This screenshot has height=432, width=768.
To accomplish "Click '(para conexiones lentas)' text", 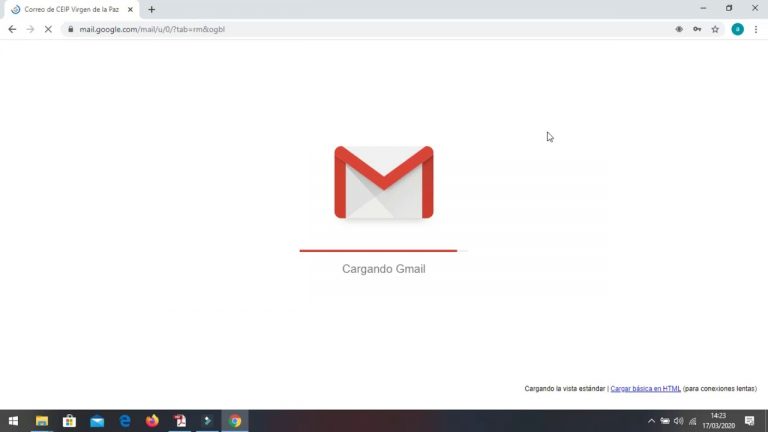I will point(720,388).
